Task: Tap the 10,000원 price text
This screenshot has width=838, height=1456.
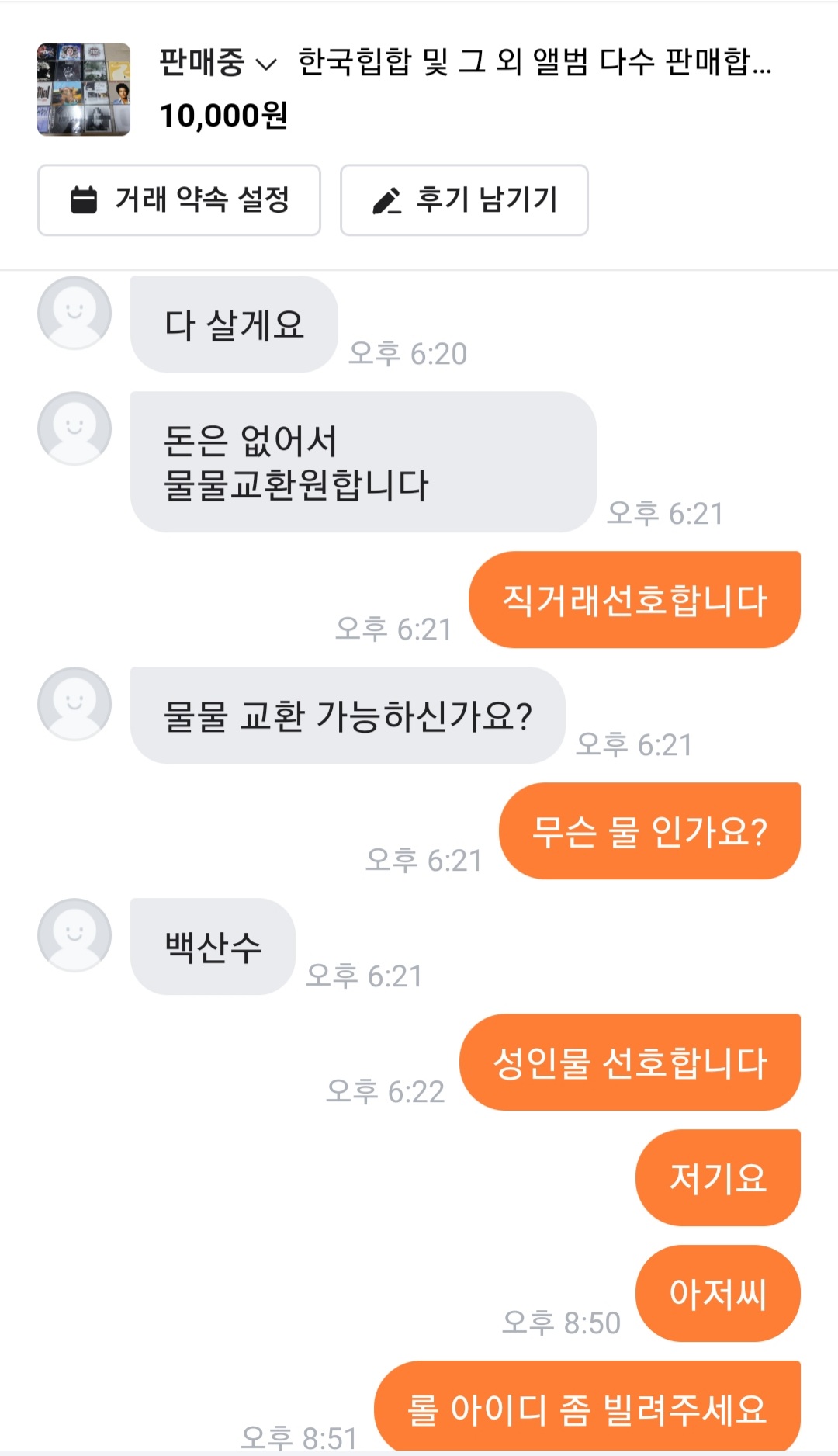Action: 223,116
